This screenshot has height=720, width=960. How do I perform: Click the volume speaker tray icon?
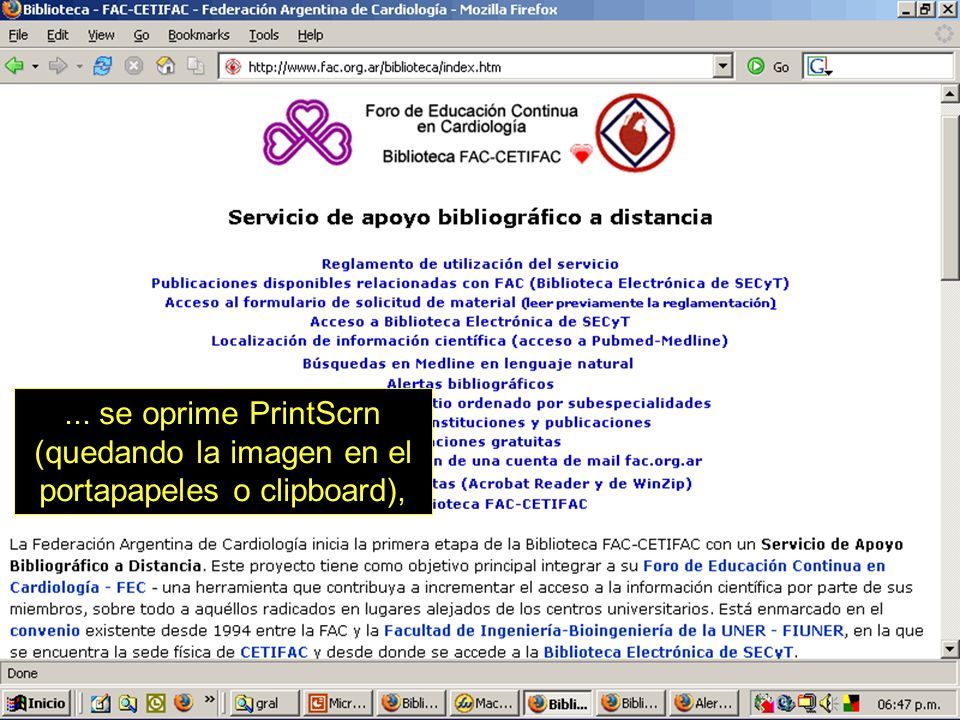coord(828,703)
